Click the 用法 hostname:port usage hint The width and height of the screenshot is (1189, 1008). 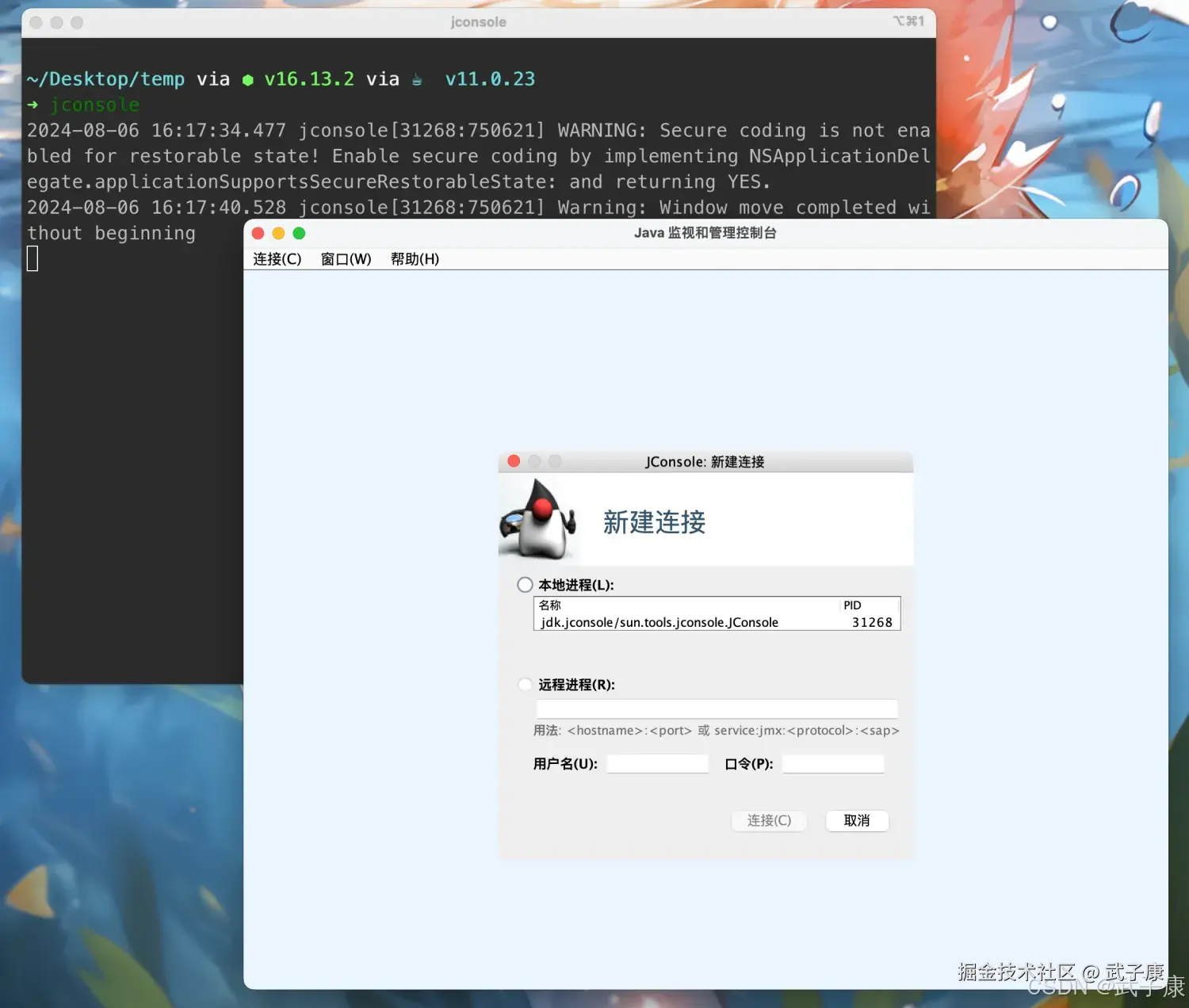pyautogui.click(x=716, y=731)
